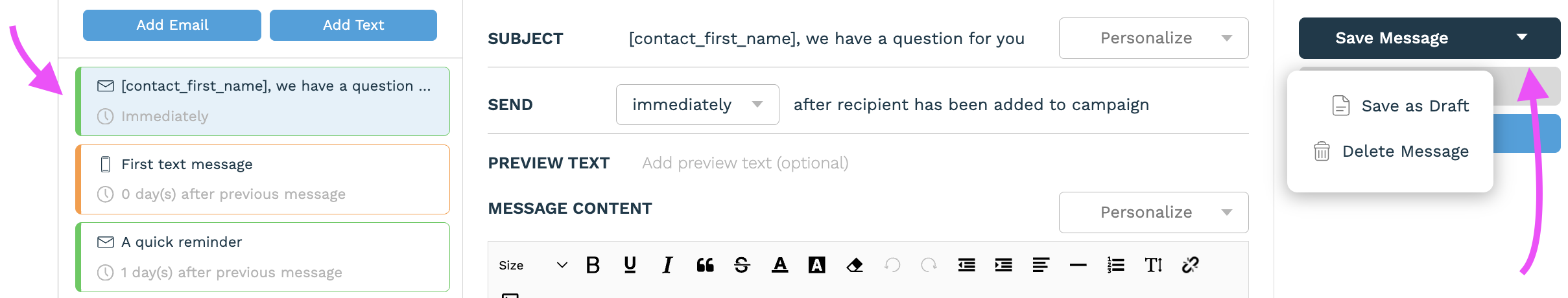Apply strikethrough formatting

coord(742,265)
